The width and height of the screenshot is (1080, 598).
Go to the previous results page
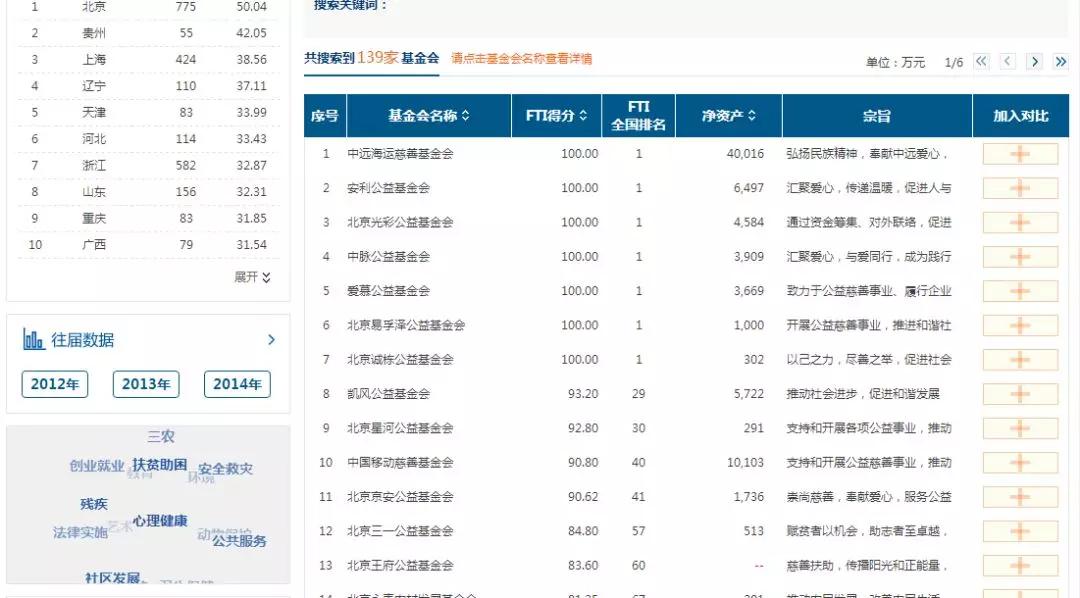click(1007, 62)
